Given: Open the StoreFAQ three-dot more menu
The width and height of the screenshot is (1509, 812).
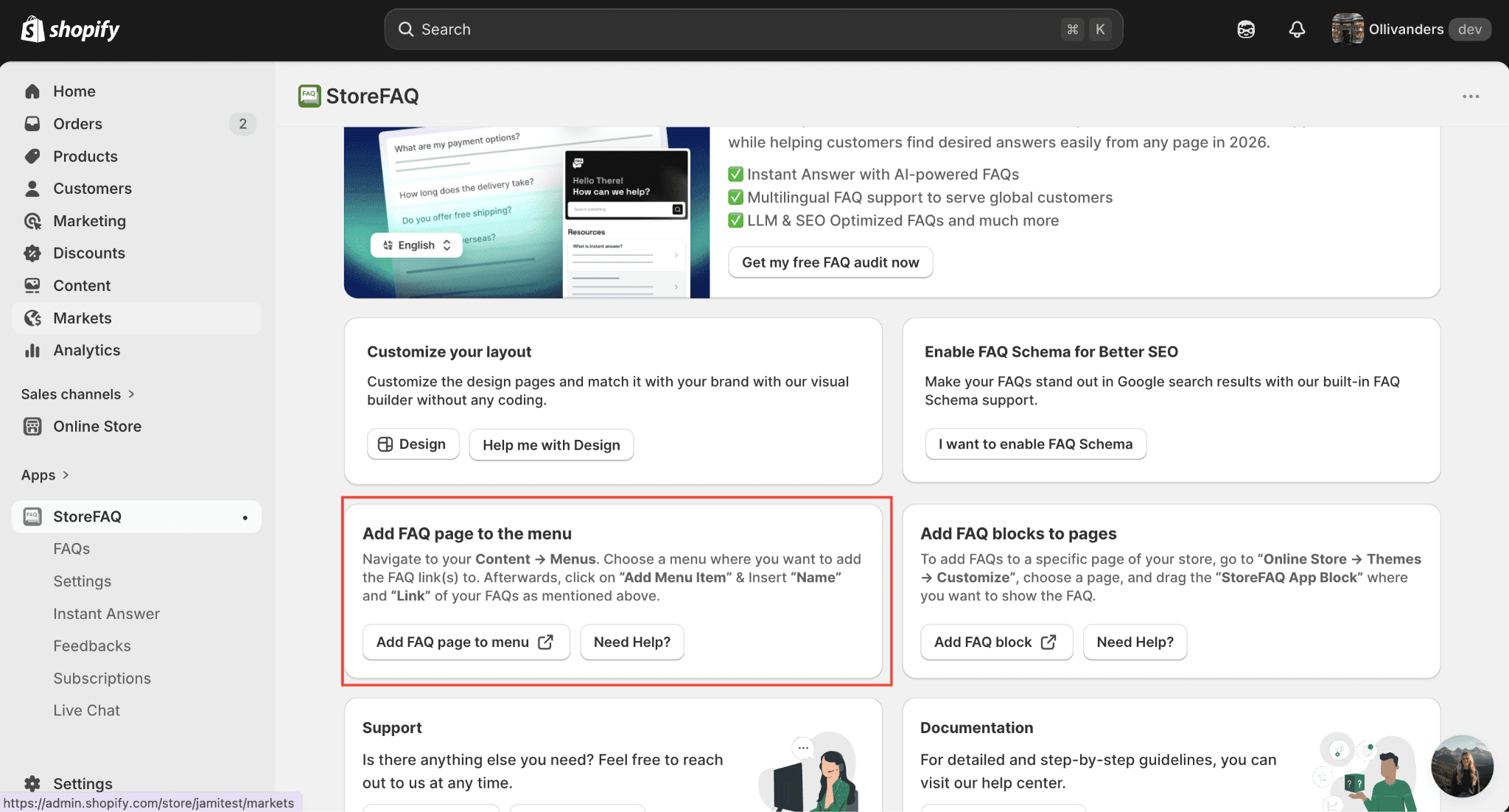Looking at the screenshot, I should coord(1471,97).
